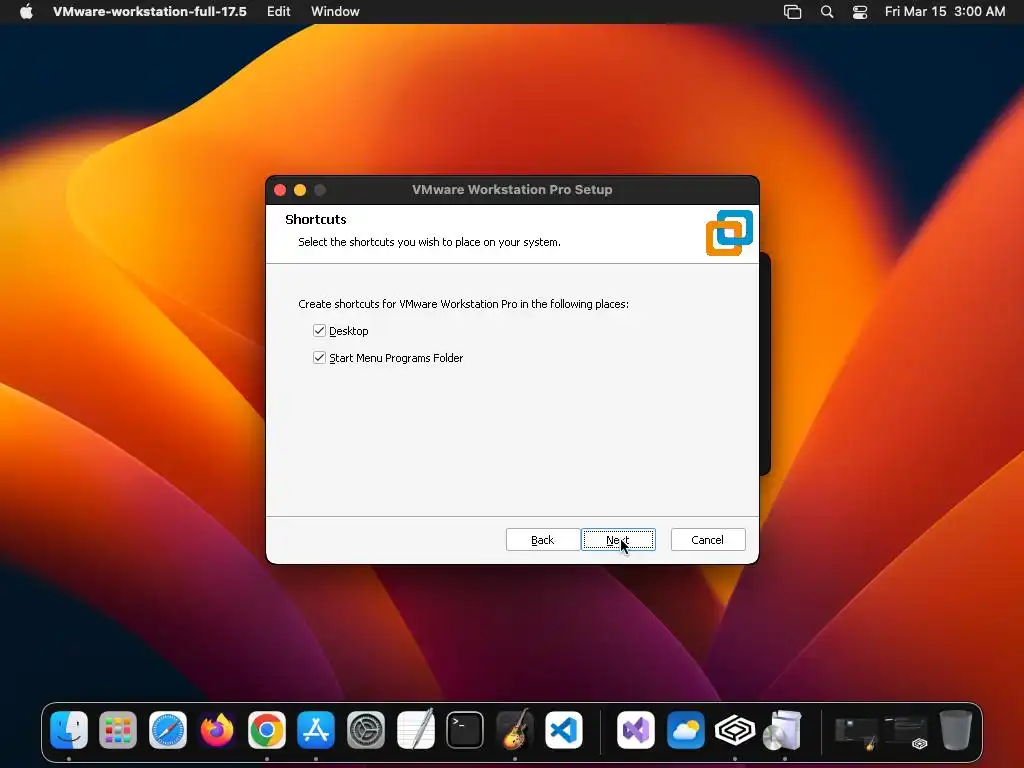Open the Edit menu
Image resolution: width=1024 pixels, height=768 pixels.
click(278, 12)
